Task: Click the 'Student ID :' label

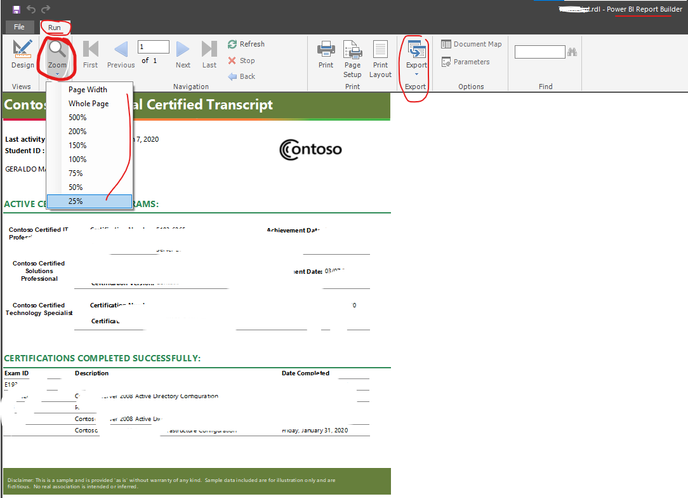Action: 25,150
